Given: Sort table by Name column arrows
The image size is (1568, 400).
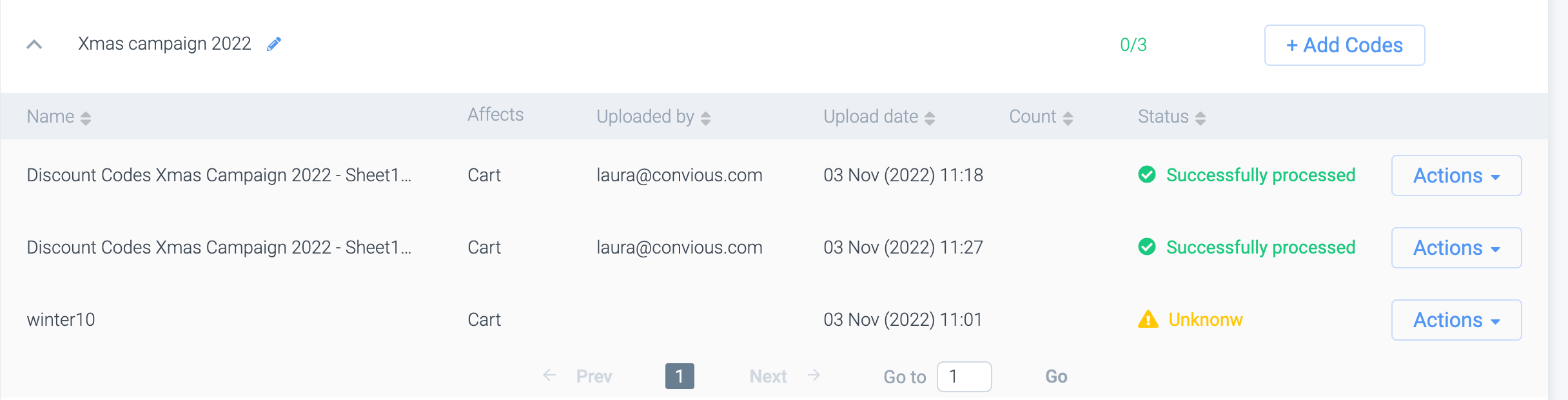Looking at the screenshot, I should coord(86,118).
